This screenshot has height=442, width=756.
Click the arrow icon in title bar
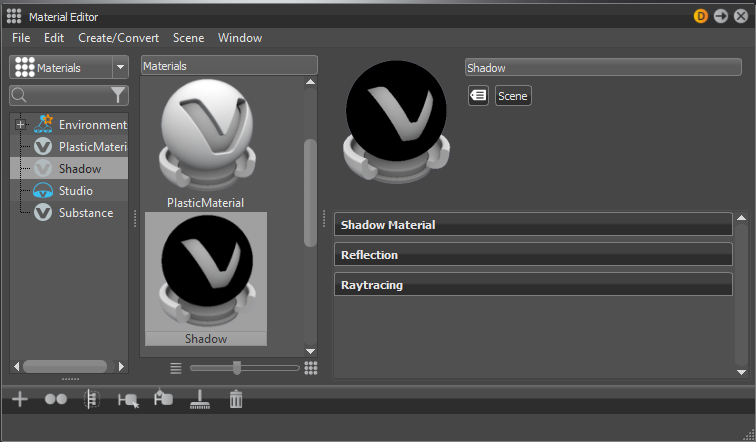coord(721,16)
